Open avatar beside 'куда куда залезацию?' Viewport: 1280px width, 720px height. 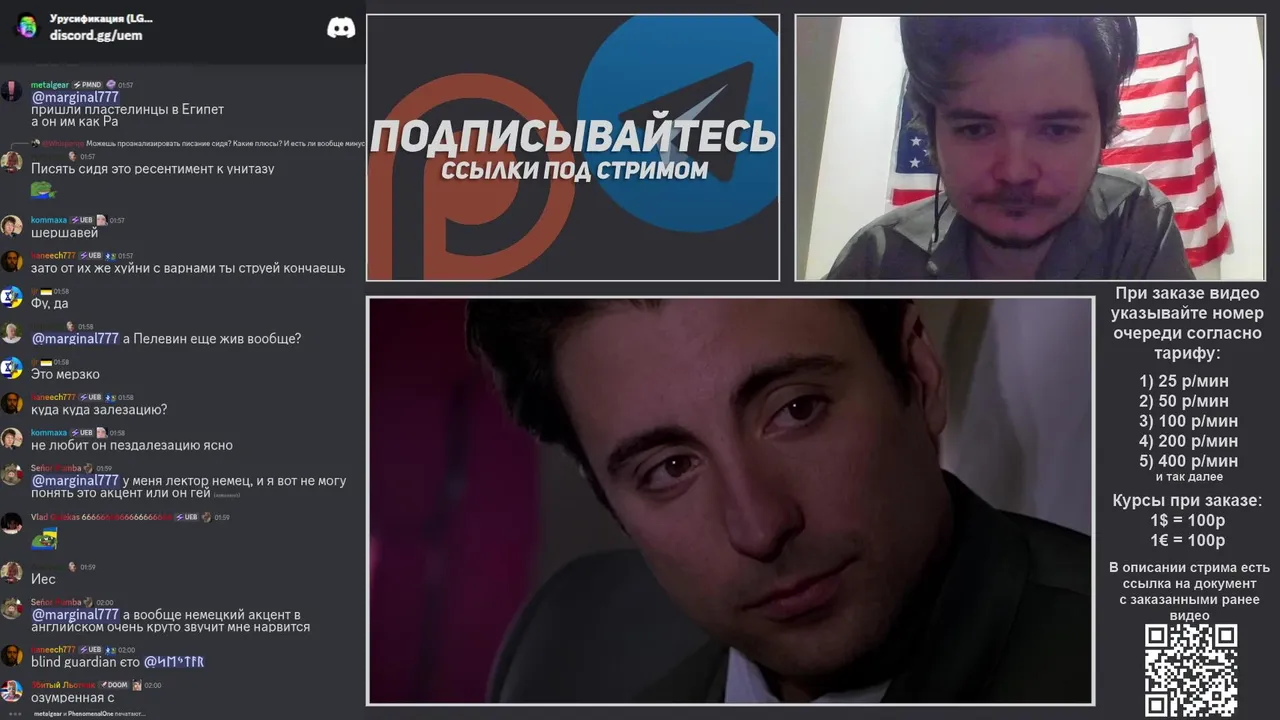pyautogui.click(x=11, y=403)
